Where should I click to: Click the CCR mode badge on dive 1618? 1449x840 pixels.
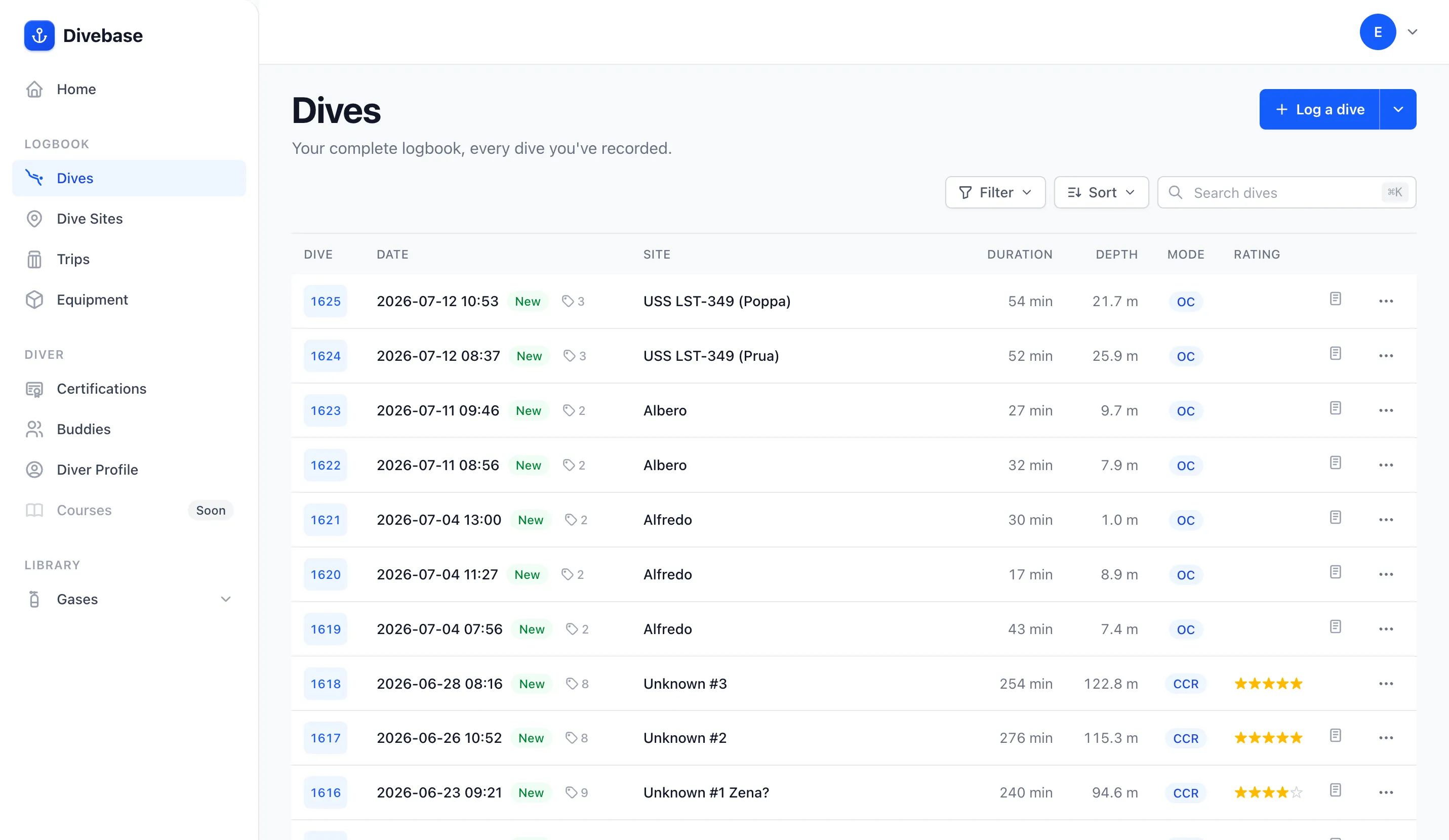pos(1186,684)
